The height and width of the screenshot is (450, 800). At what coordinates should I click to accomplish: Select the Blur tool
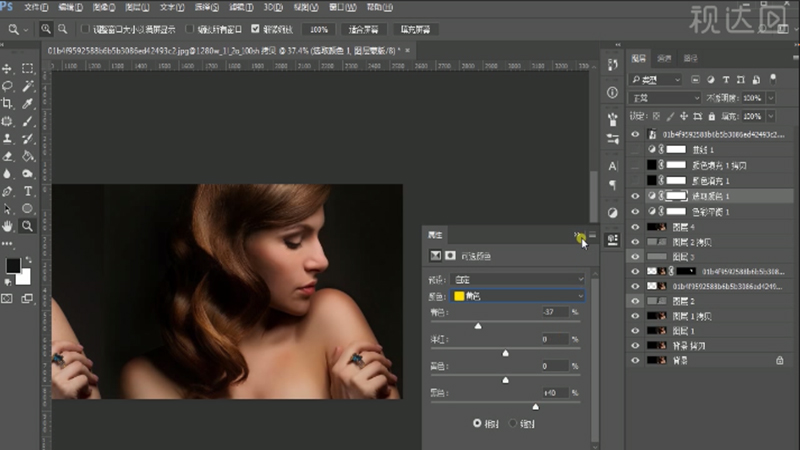(x=7, y=173)
